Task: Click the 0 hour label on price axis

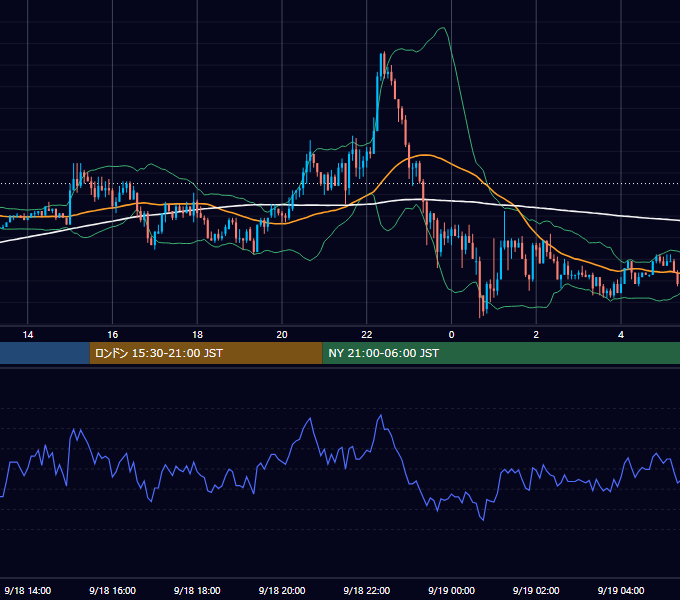Action: click(451, 335)
